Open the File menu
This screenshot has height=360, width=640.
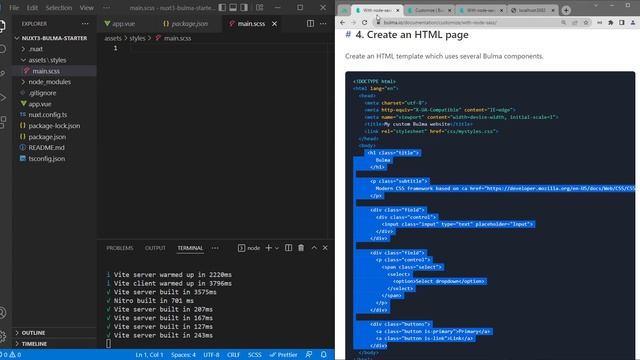point(14,8)
